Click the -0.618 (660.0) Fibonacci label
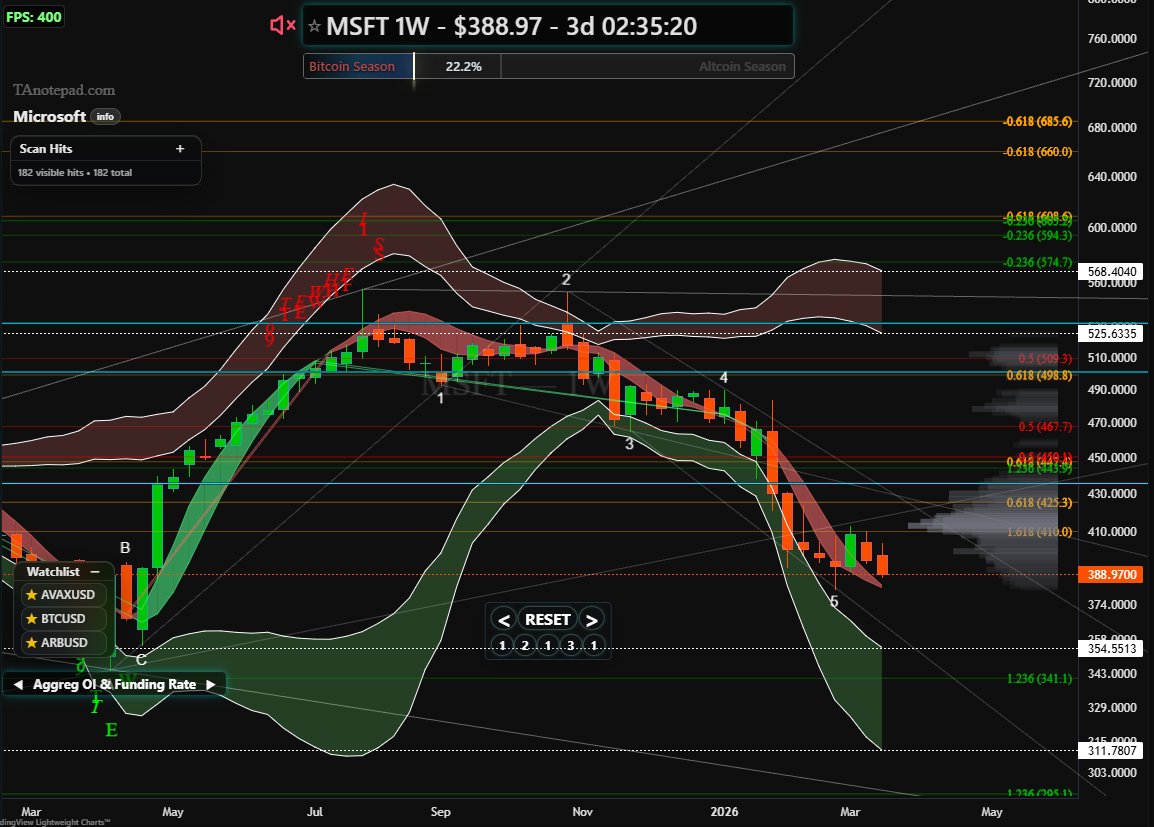 click(1038, 152)
